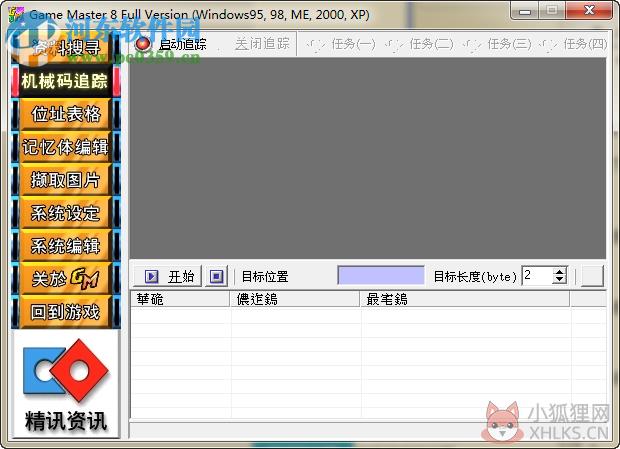Select the 机械码追踪 sidebar tab

(x=66, y=81)
